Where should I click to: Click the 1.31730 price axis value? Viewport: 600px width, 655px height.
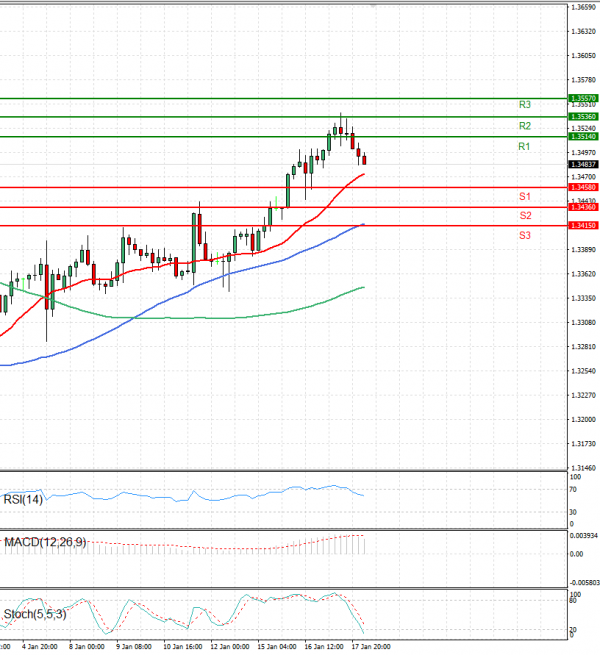[x=584, y=444]
